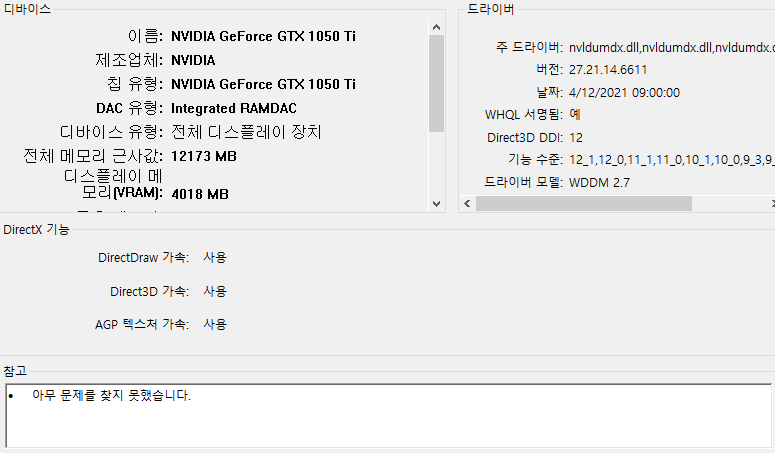Click the DirectX 기능 group label
Image resolution: width=775 pixels, height=453 pixels.
tap(36, 229)
